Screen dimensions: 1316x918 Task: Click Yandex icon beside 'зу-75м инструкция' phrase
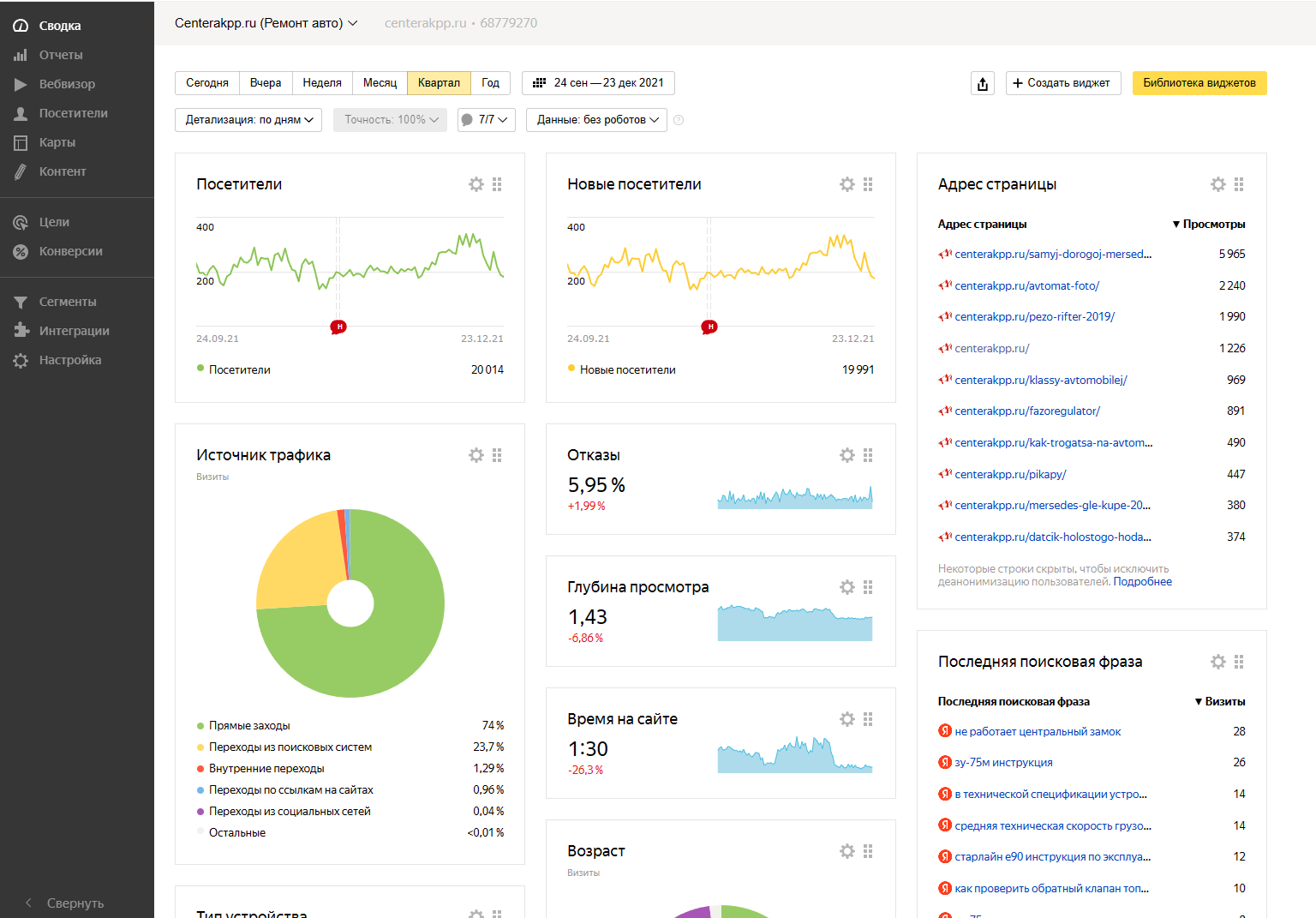pyautogui.click(x=945, y=762)
